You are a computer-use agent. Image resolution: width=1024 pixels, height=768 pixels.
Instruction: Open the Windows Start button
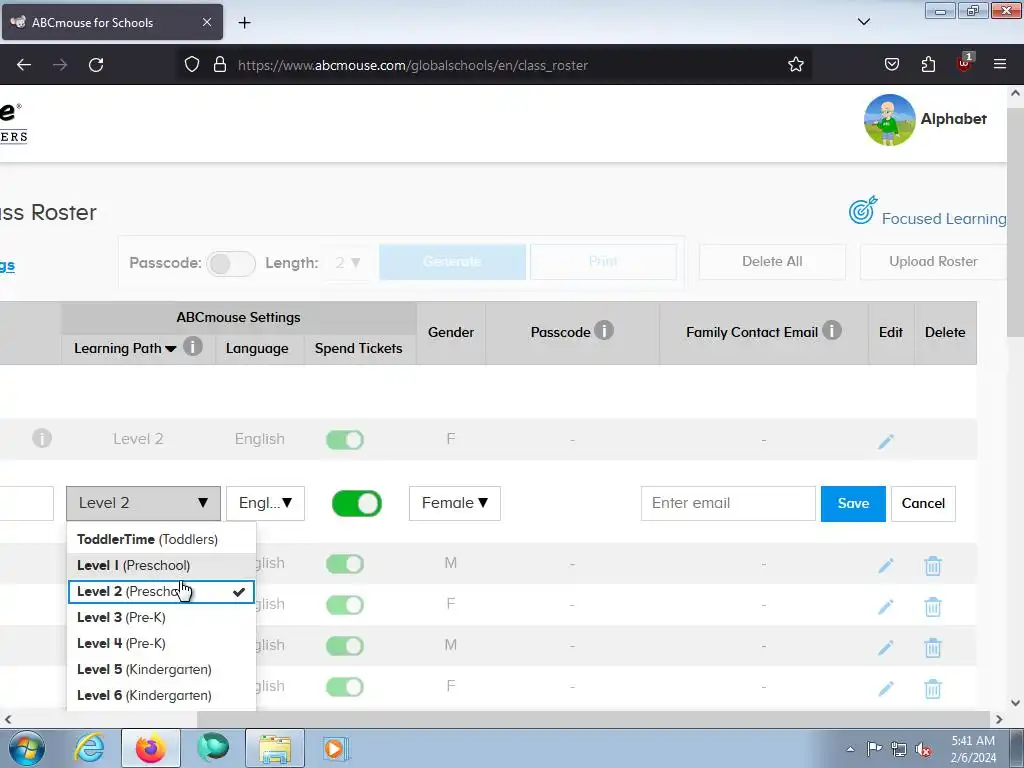(x=27, y=748)
